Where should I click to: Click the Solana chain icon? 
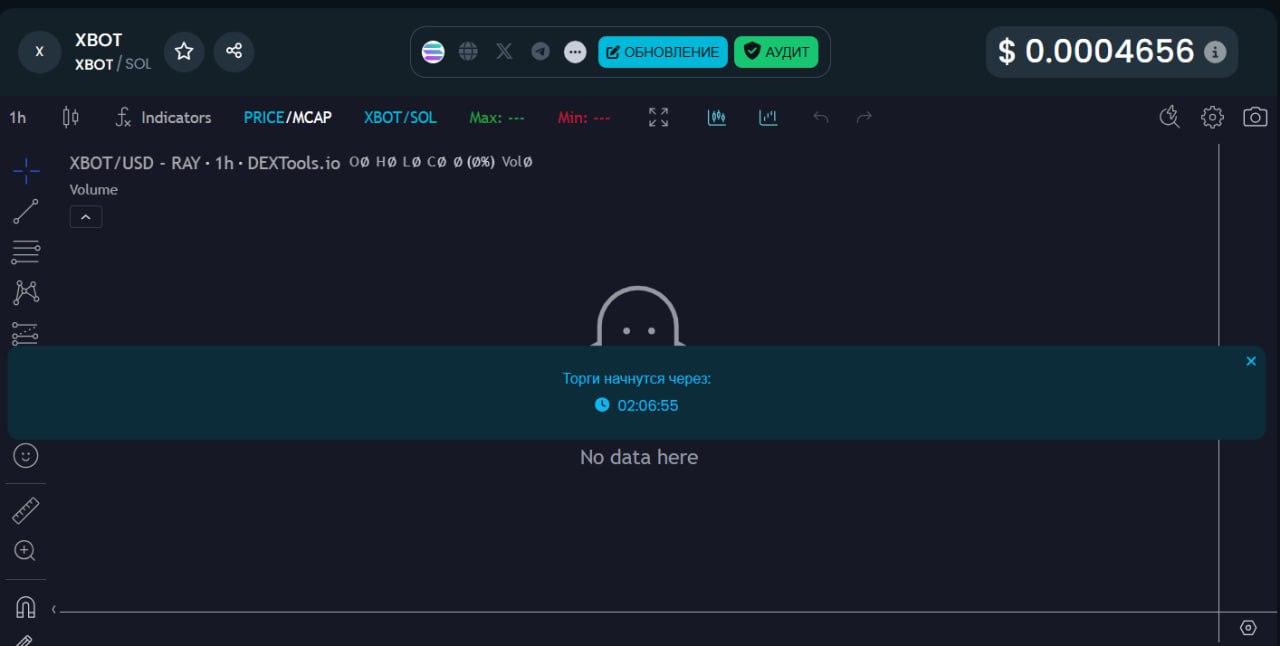click(433, 52)
